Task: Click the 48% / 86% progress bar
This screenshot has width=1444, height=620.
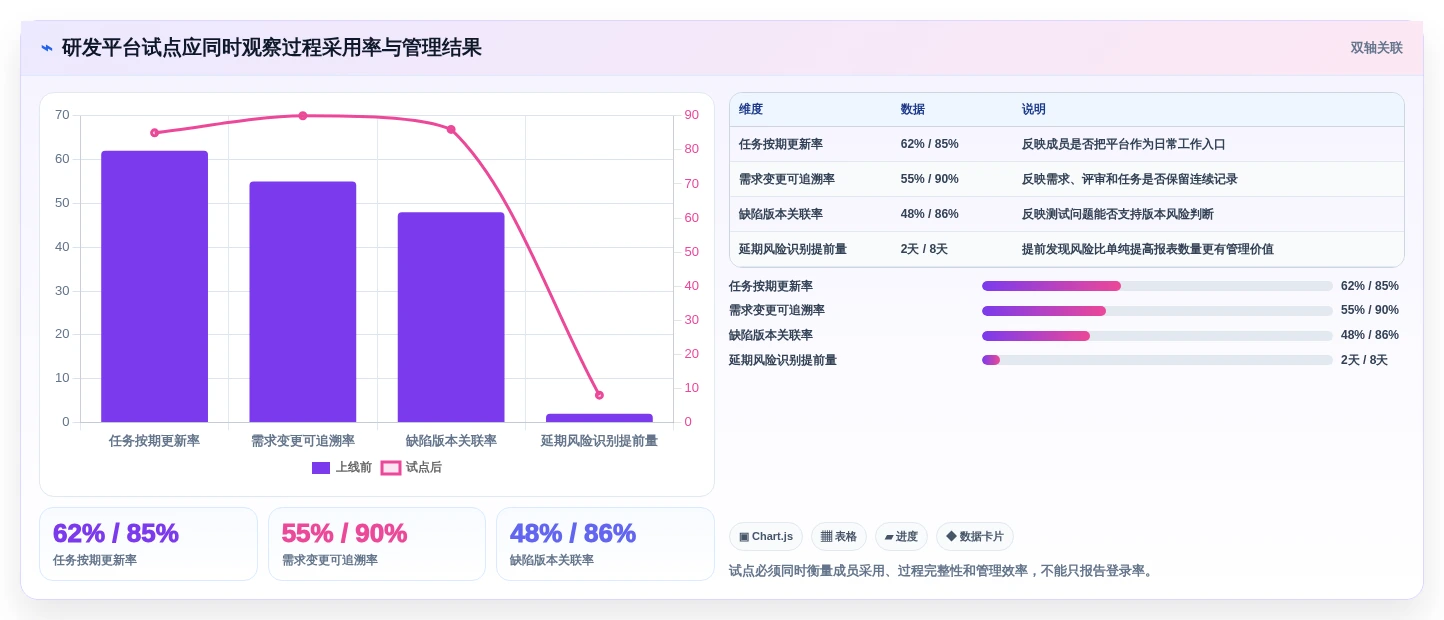Action: pos(1157,336)
